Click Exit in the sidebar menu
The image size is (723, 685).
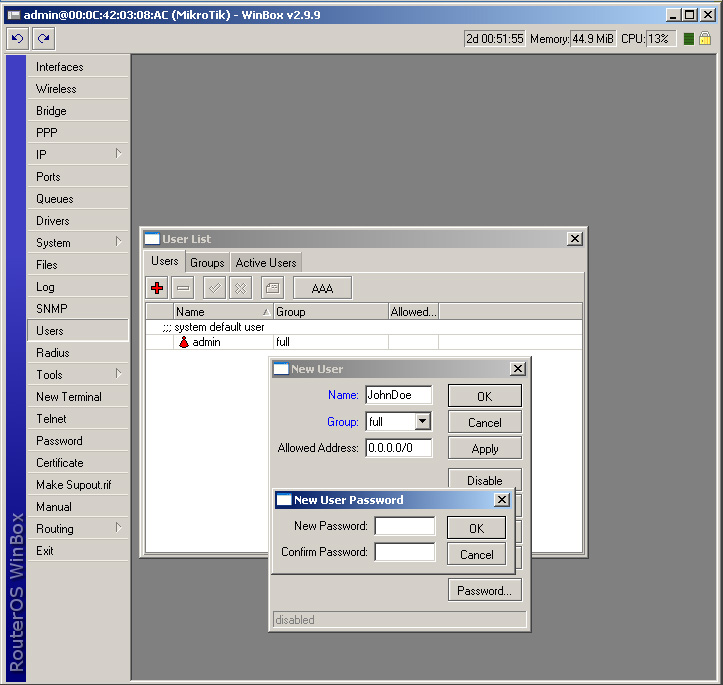pyautogui.click(x=78, y=550)
